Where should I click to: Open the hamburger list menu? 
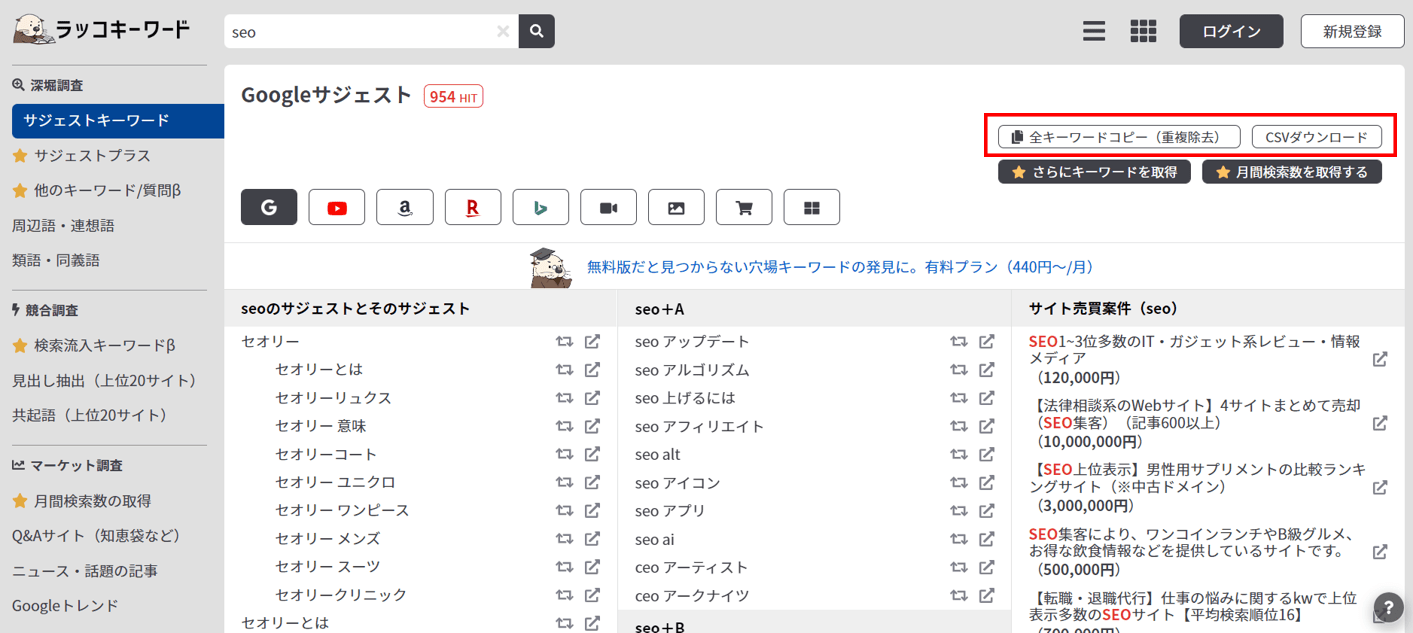coord(1094,31)
